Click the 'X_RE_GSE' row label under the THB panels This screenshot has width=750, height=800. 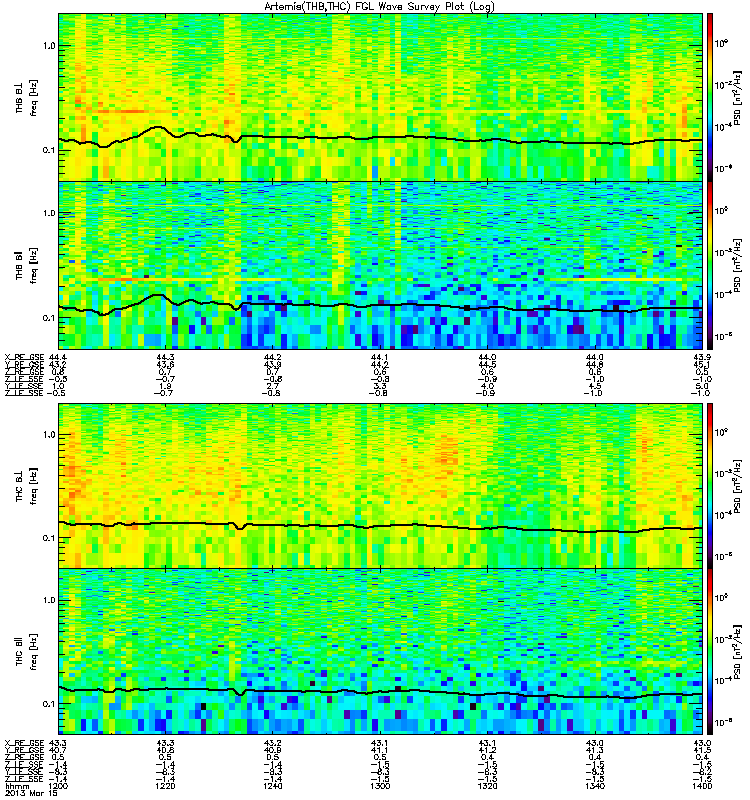click(x=24, y=357)
